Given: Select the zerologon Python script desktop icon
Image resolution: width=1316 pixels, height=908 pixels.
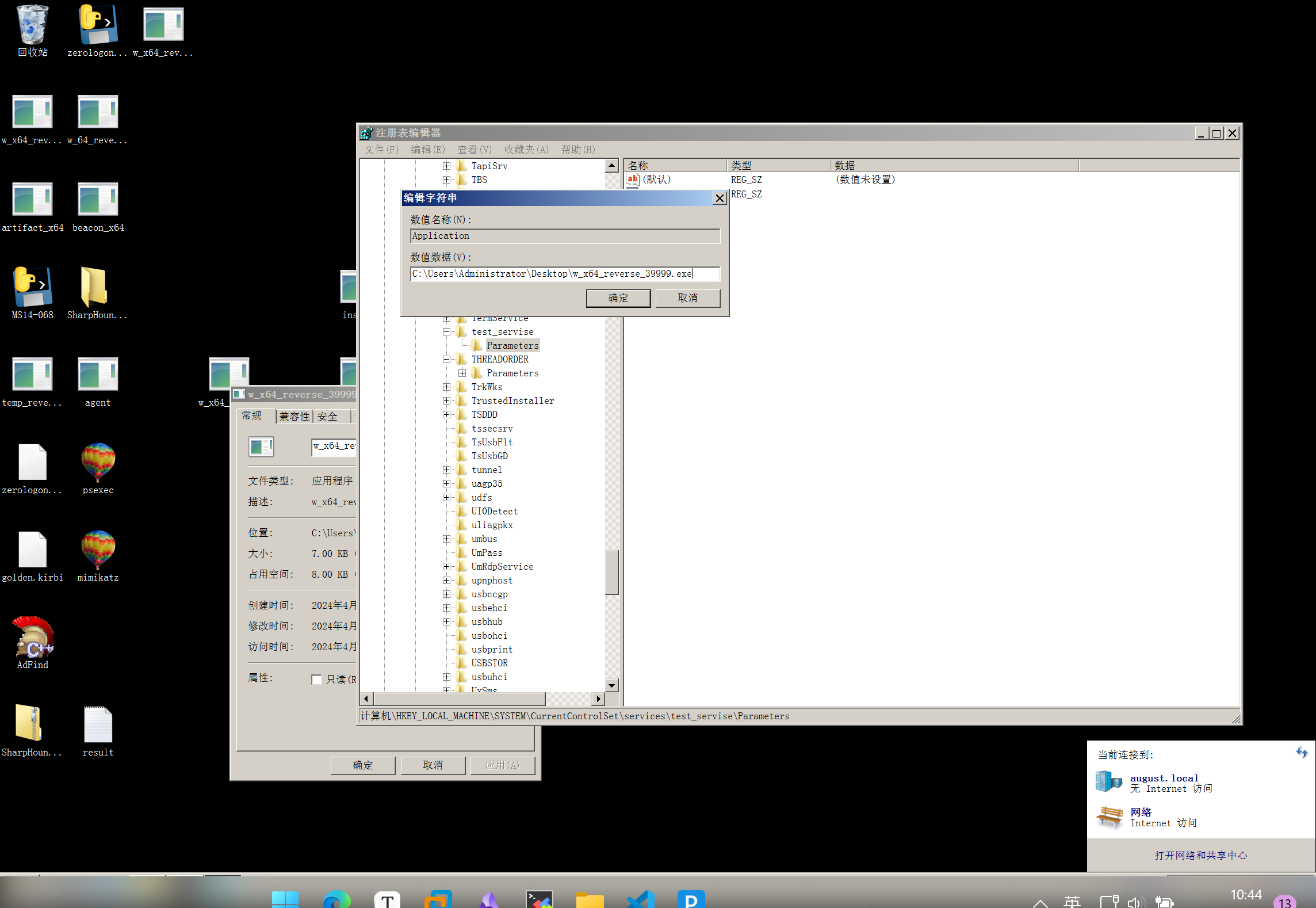Looking at the screenshot, I should click(98, 24).
